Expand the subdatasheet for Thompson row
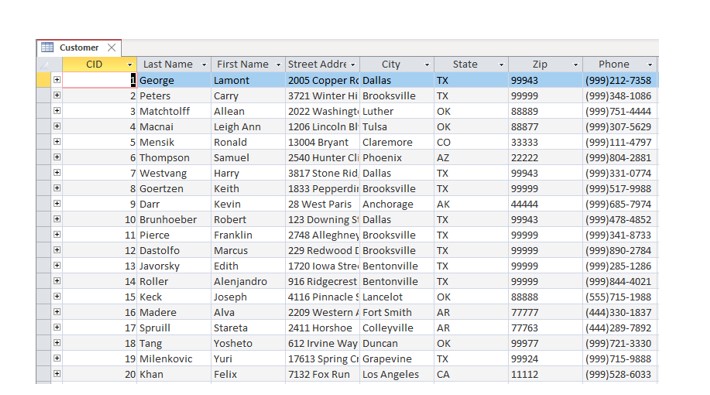This screenshot has width=710, height=395. [57, 157]
